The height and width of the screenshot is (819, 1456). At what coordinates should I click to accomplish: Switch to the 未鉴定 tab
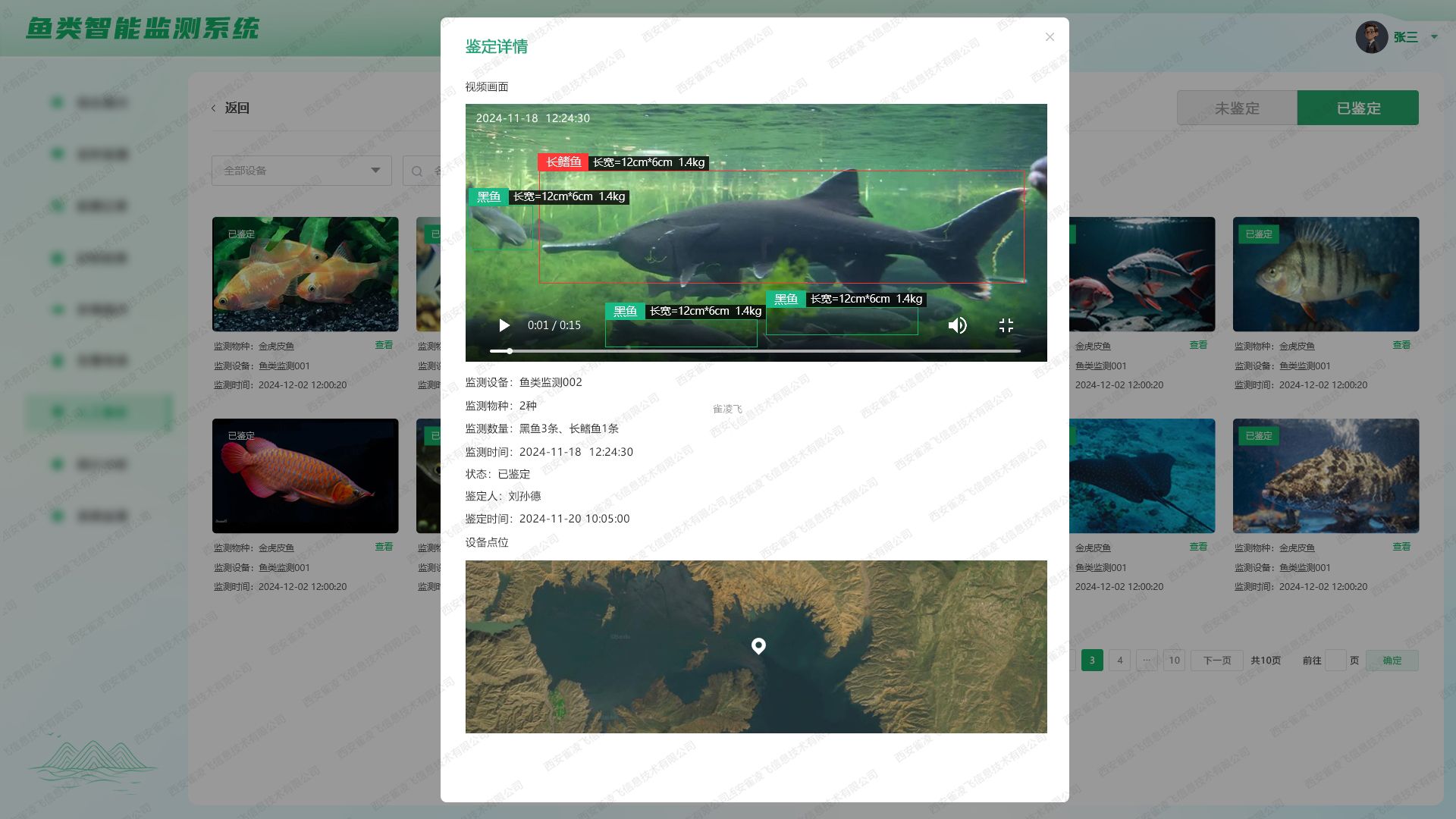1237,108
